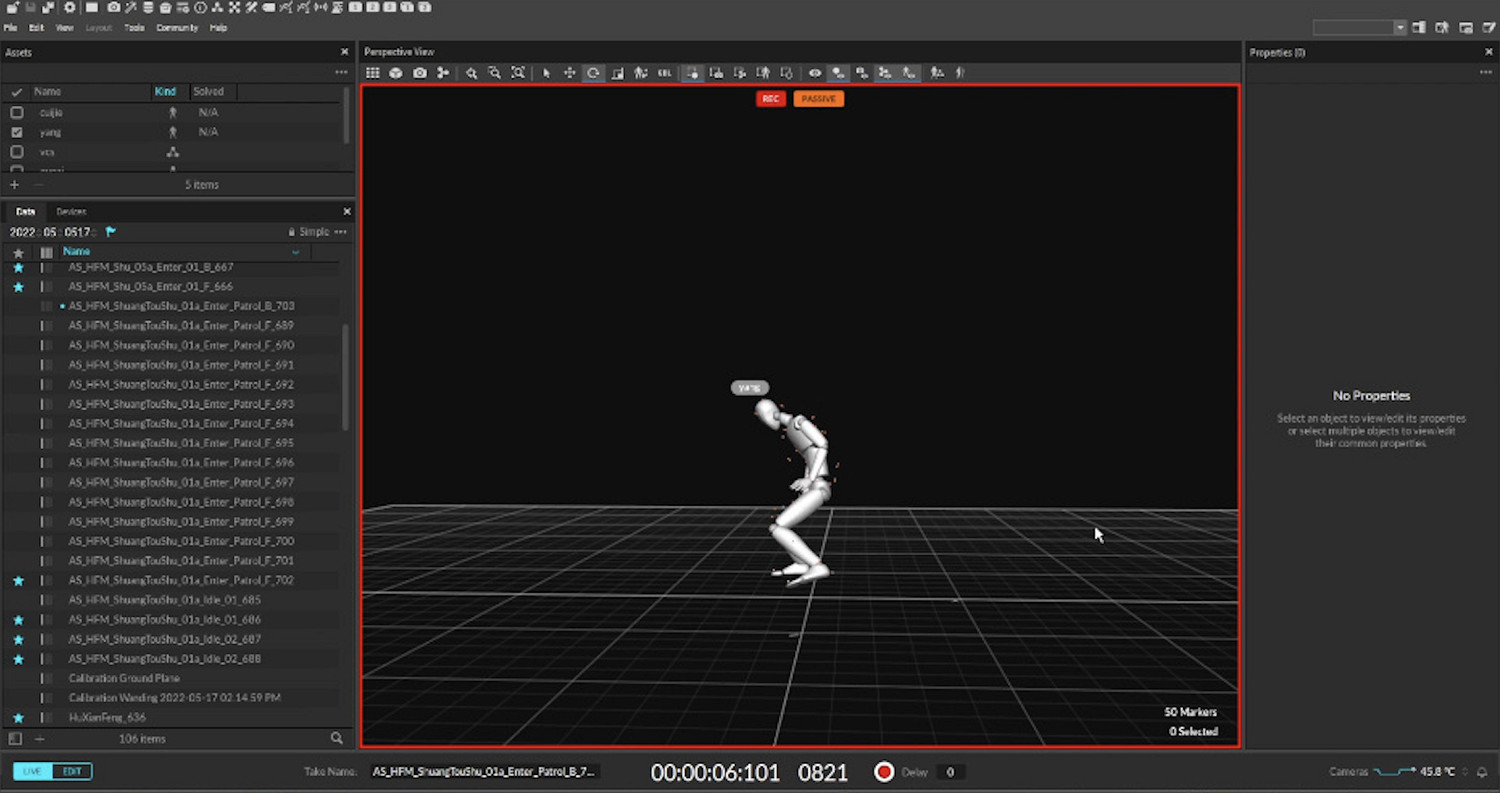Viewport: 1500px width, 793px height.
Task: Enable the cuijie asset checkbox
Action: pyautogui.click(x=17, y=113)
